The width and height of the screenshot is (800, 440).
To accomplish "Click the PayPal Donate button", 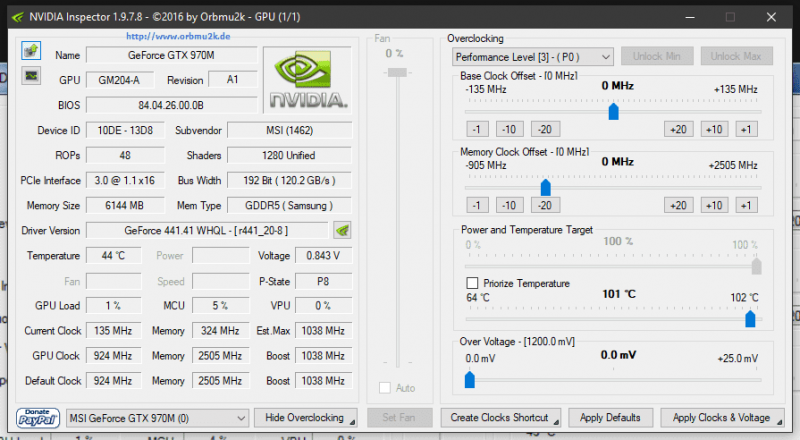I will click(37, 418).
